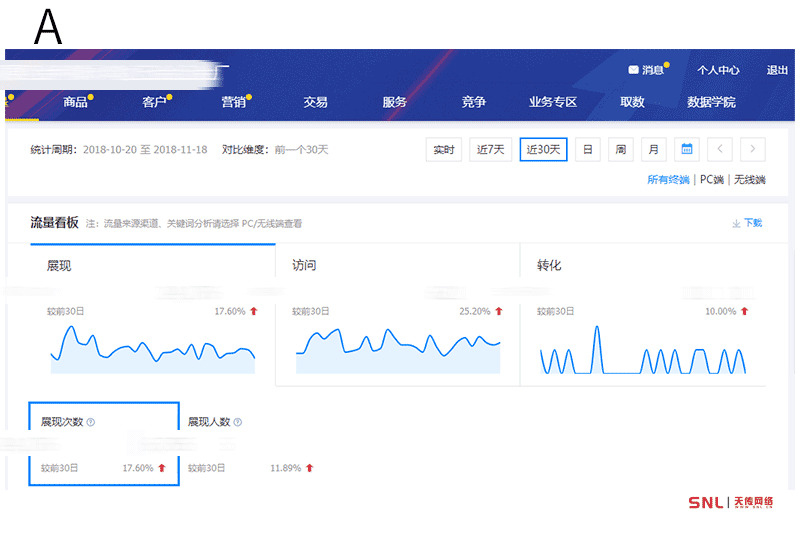This screenshot has width=800, height=540.
Task: Click 退出 to log out
Action: coord(777,70)
